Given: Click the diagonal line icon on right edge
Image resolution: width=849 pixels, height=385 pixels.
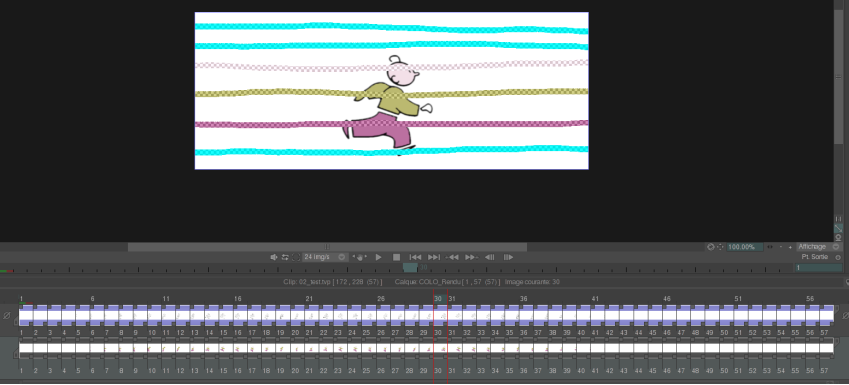Looking at the screenshot, I should 838,229.
